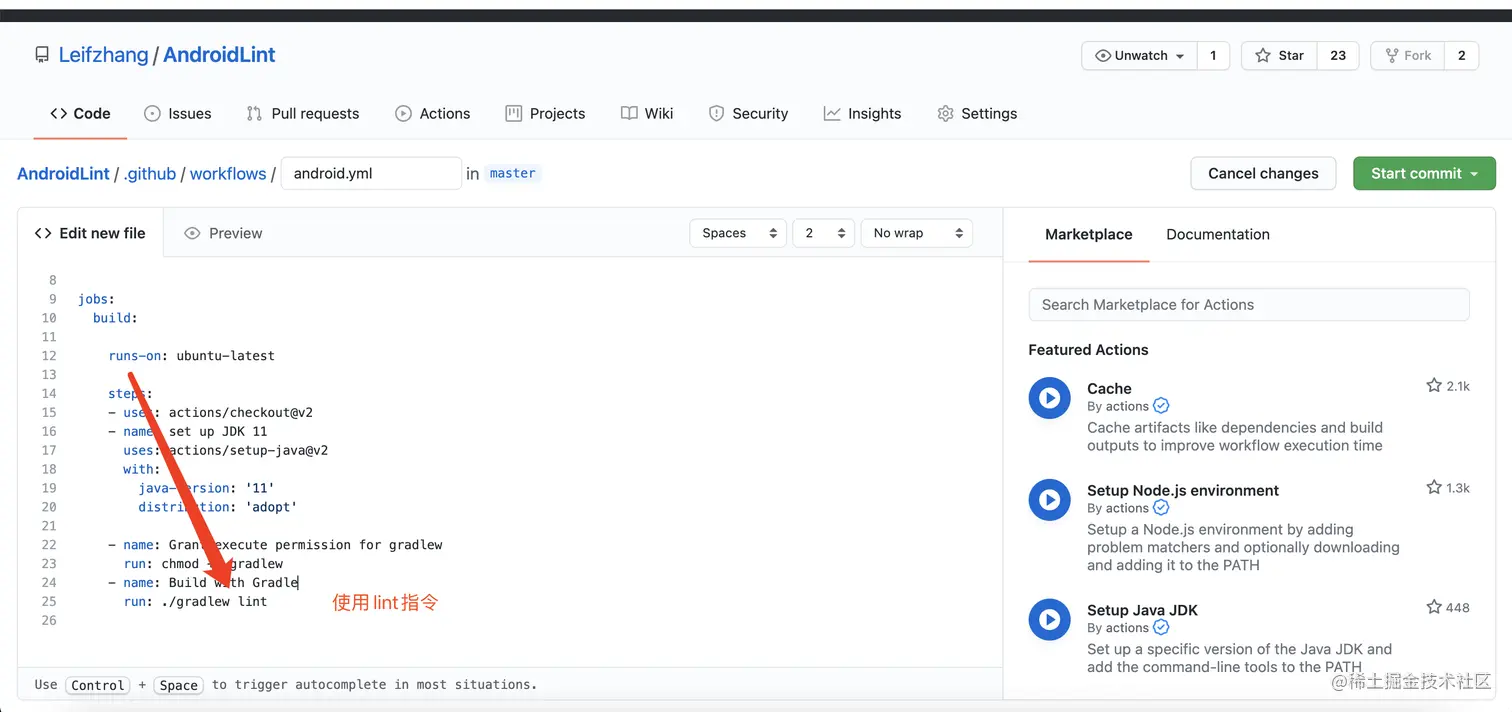Click the code line 'jobs:'

tap(96, 299)
